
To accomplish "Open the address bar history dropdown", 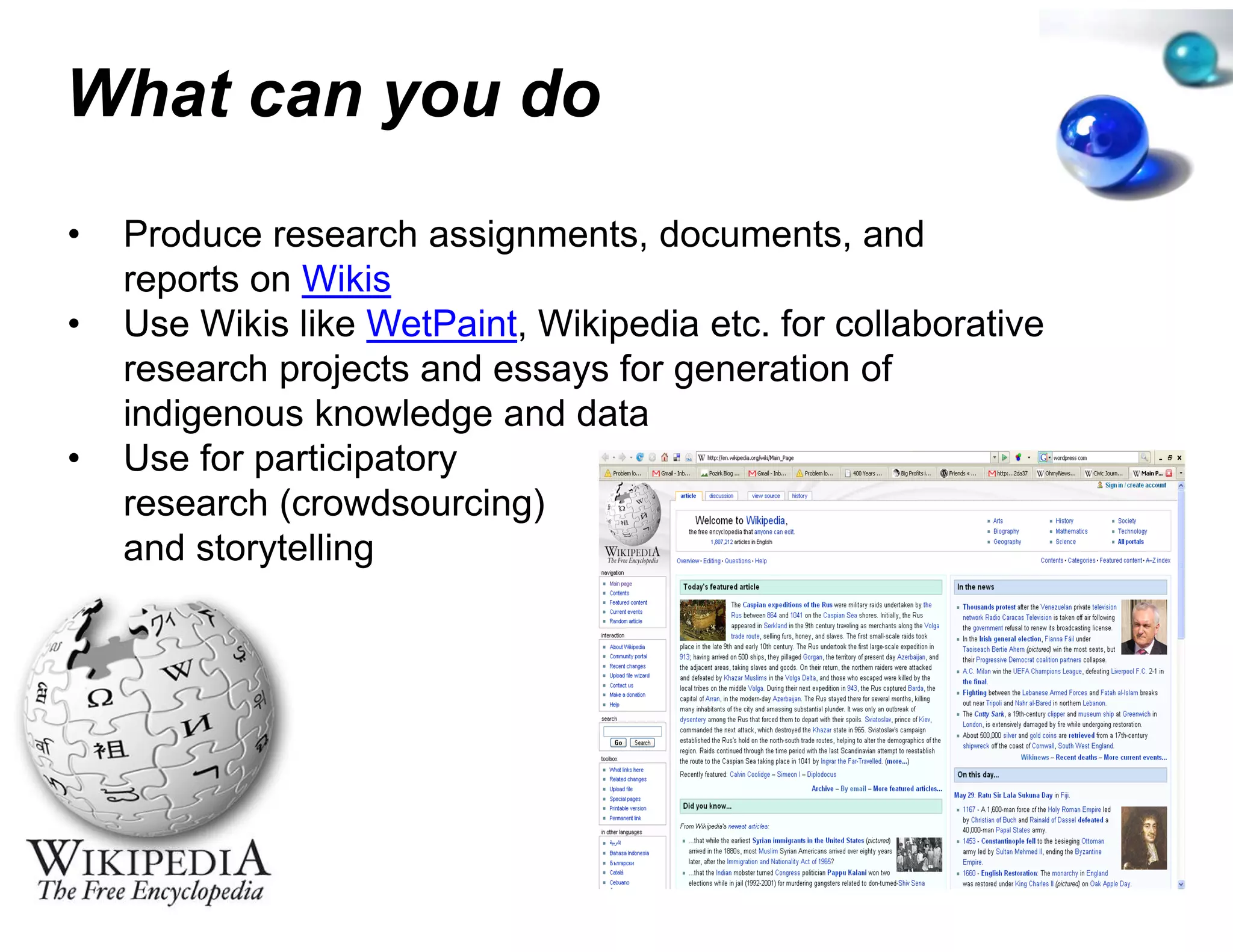I will (995, 457).
